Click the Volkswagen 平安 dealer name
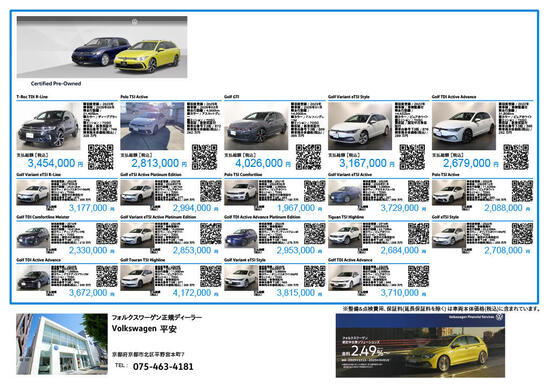 click(x=144, y=329)
